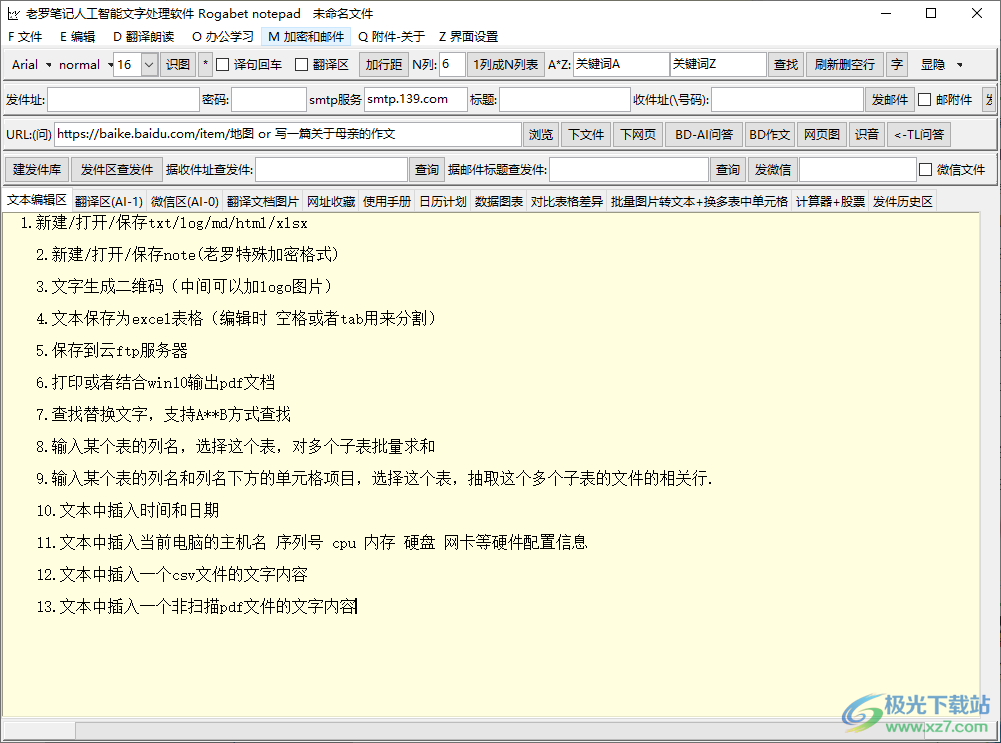Image resolution: width=1001 pixels, height=743 pixels.
Task: Expand the normal font style dropdown
Action: [x=85, y=64]
